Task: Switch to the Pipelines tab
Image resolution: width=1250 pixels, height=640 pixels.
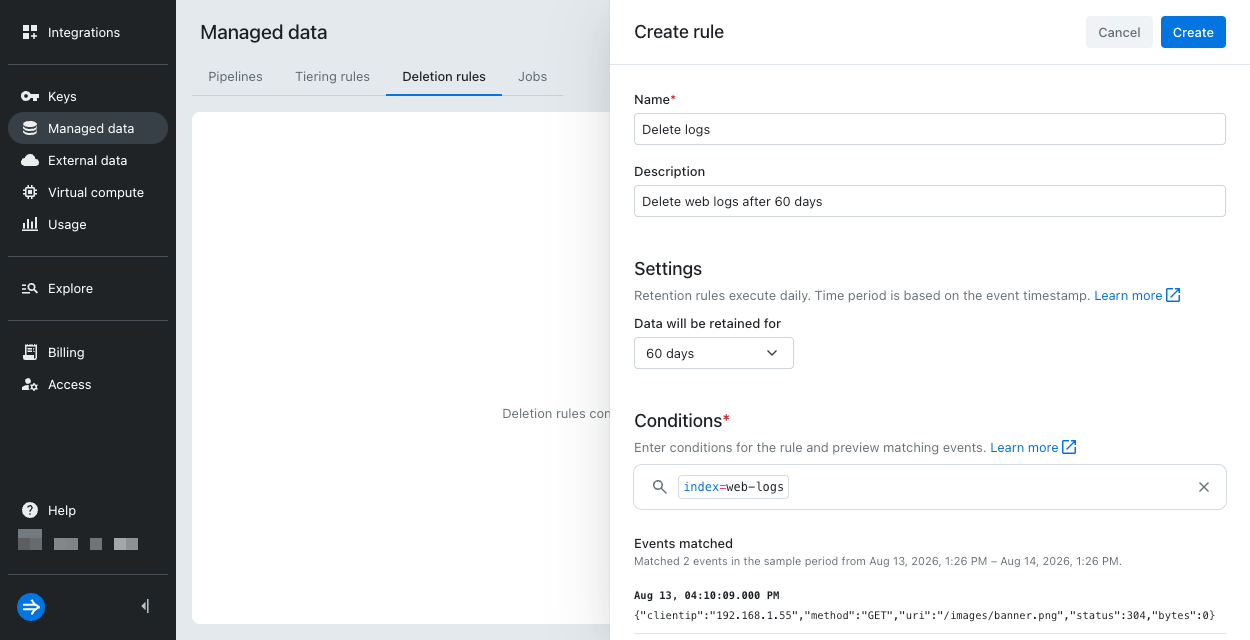Action: 235,76
